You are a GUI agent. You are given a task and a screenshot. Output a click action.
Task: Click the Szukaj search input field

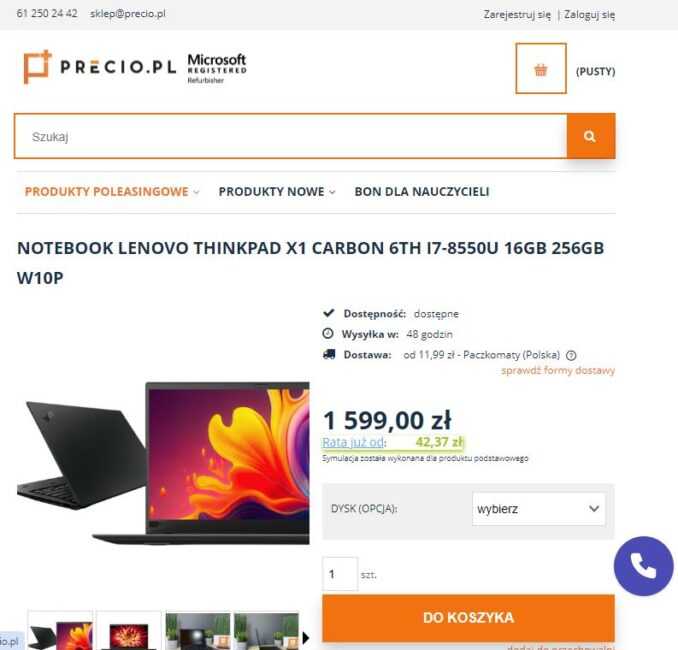tap(291, 136)
